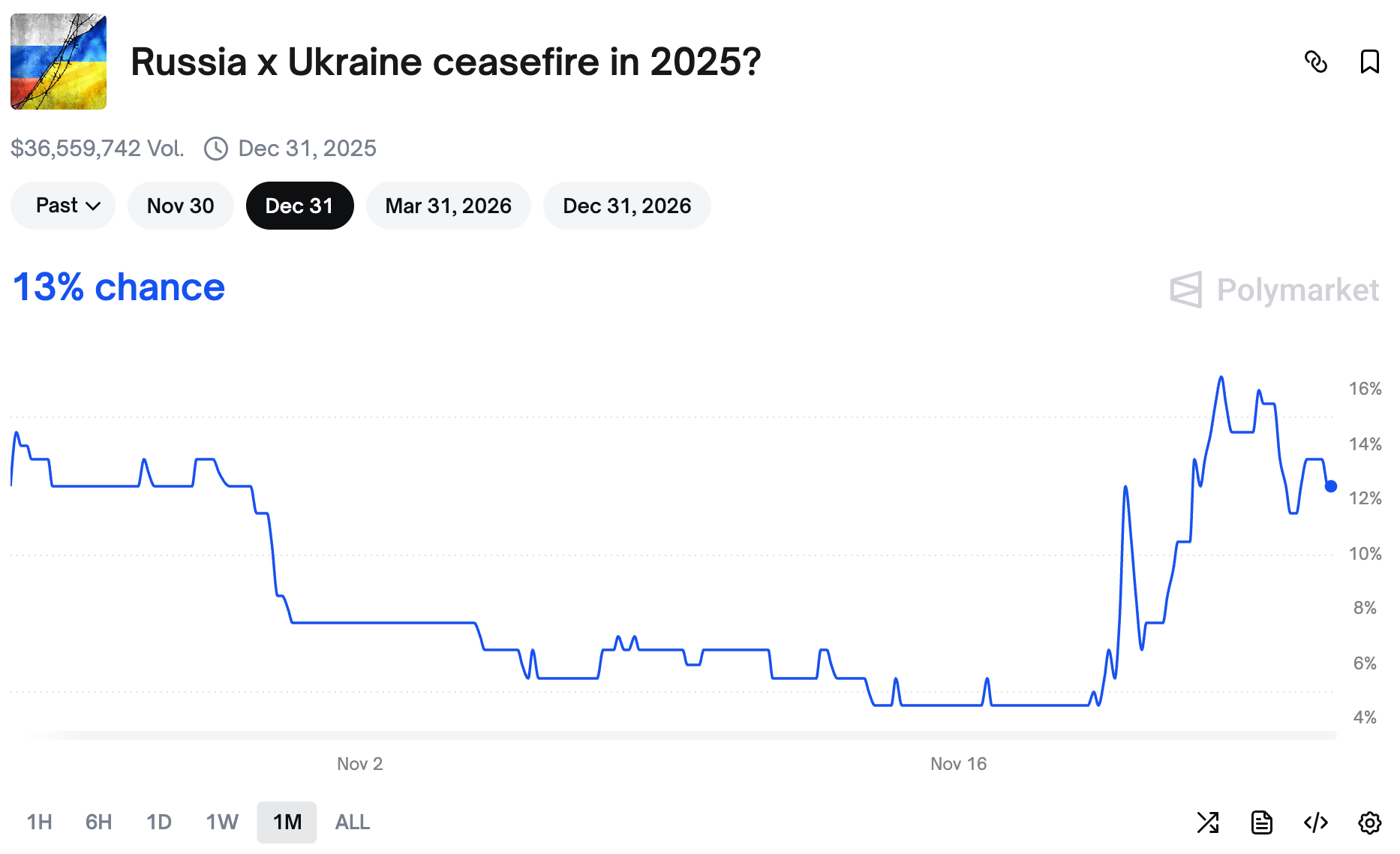Set chart range to 6H

pyautogui.click(x=98, y=822)
